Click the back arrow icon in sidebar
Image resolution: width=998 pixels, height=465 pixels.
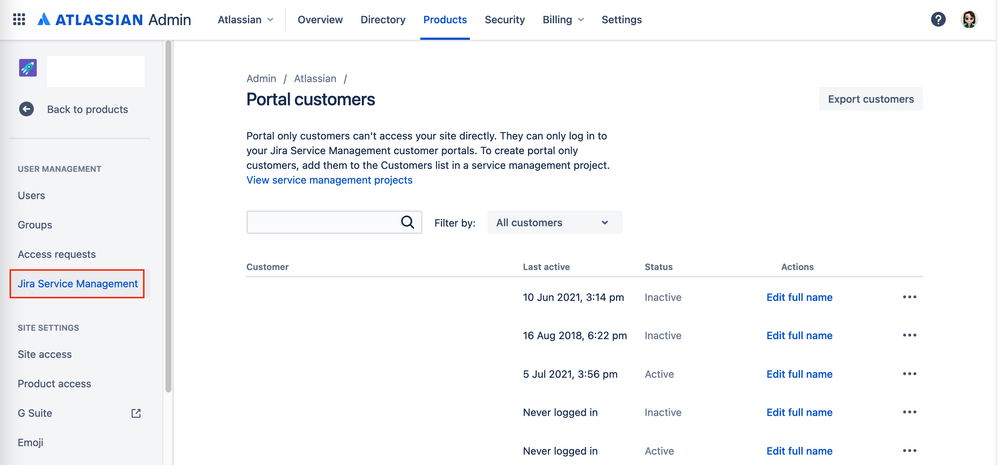point(27,109)
